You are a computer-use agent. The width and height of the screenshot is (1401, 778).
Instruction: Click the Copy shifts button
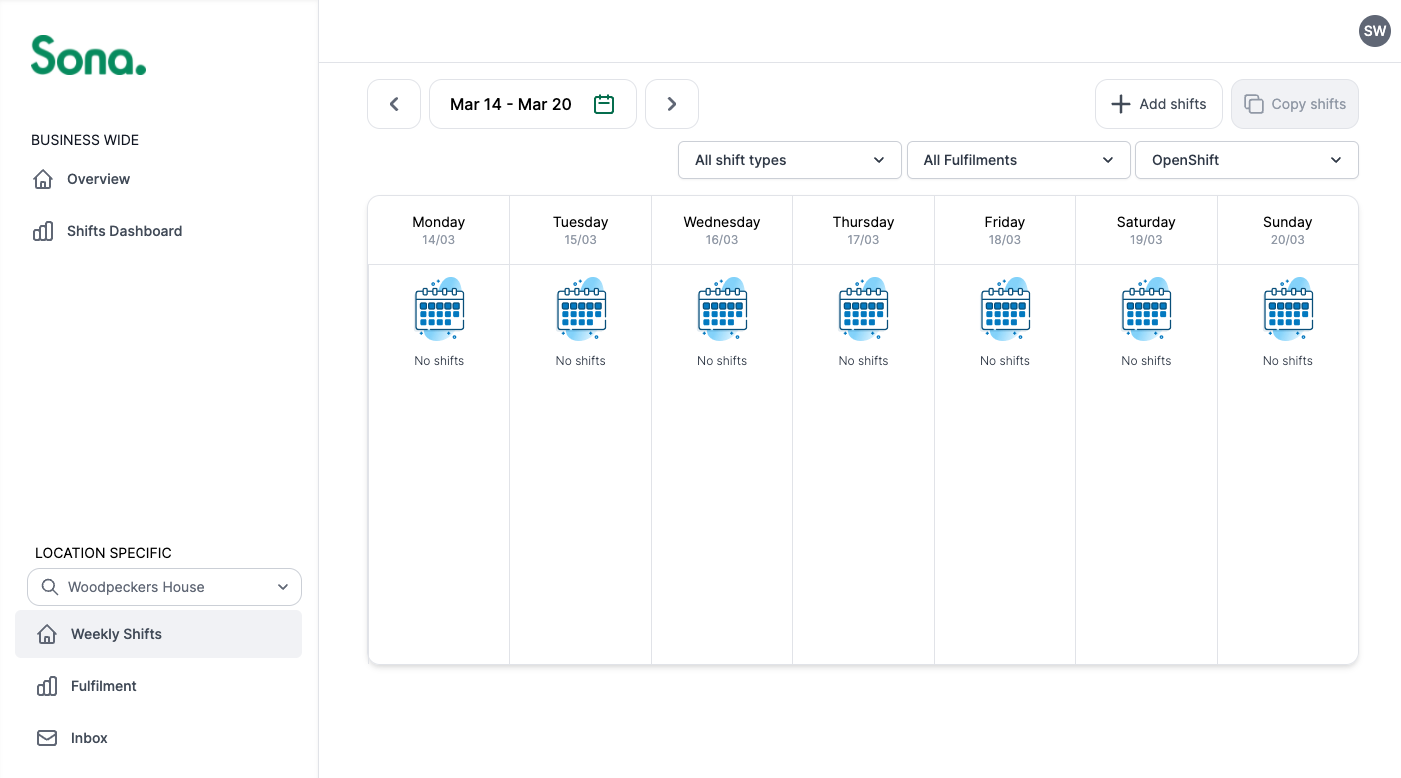click(1295, 104)
